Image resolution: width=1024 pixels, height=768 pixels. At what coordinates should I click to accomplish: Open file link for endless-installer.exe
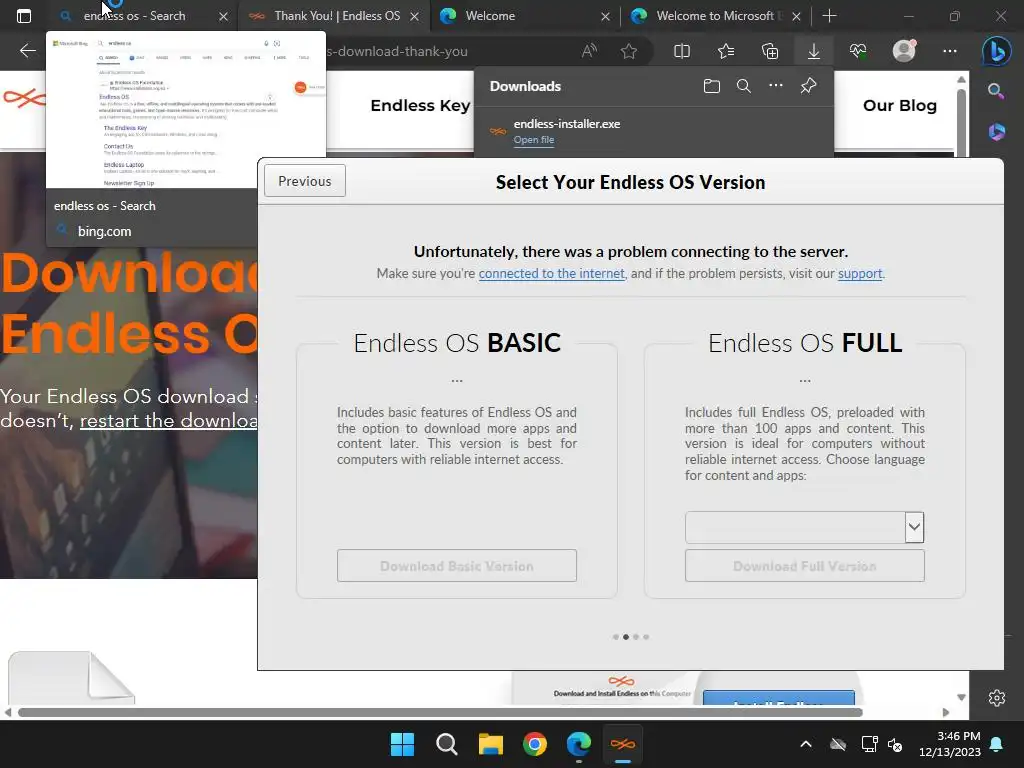(534, 140)
